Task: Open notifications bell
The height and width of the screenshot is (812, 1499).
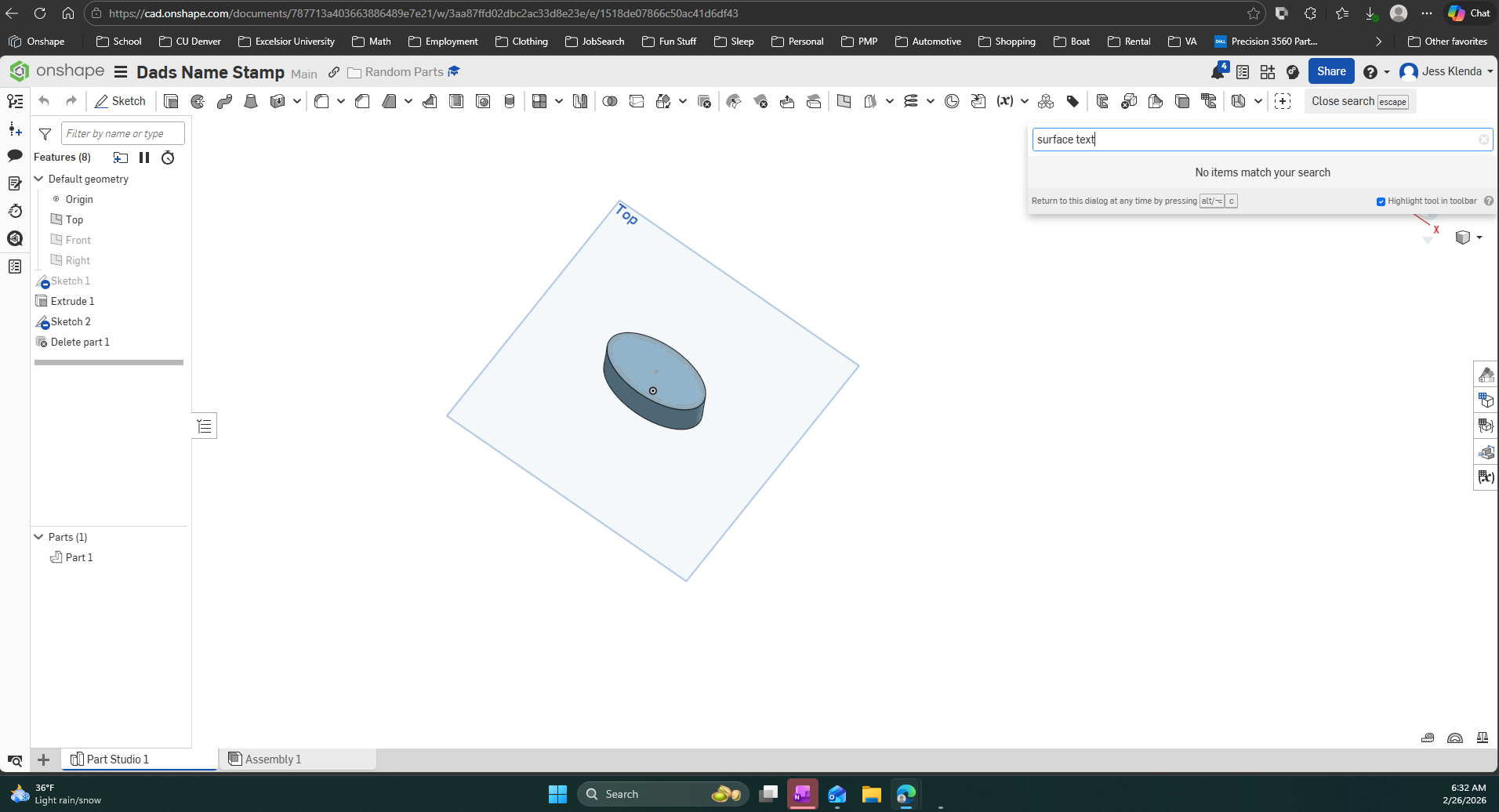Action: click(x=1218, y=71)
